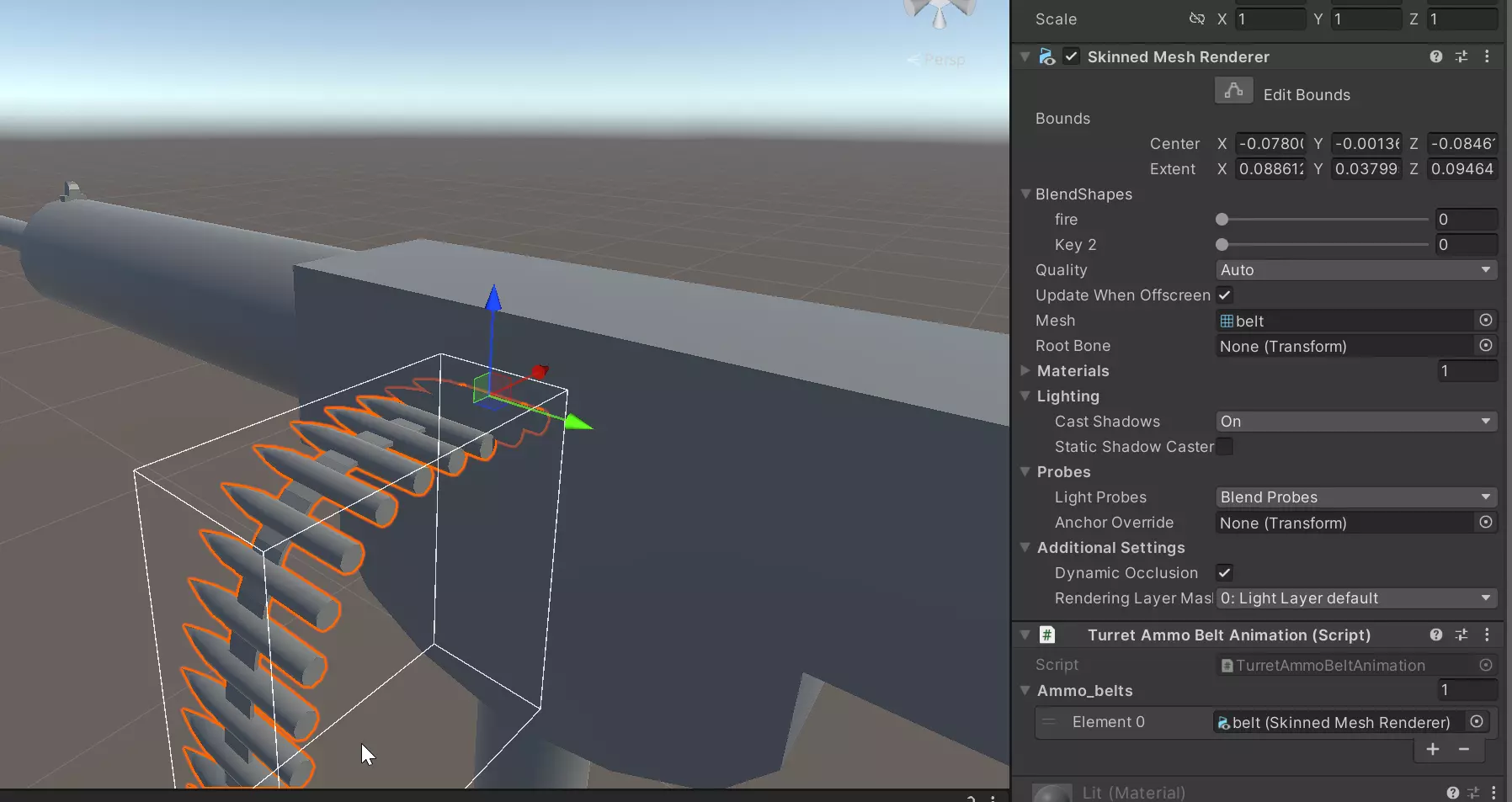Click the Element 0 reorder handle
This screenshot has width=1512, height=802.
(1048, 721)
